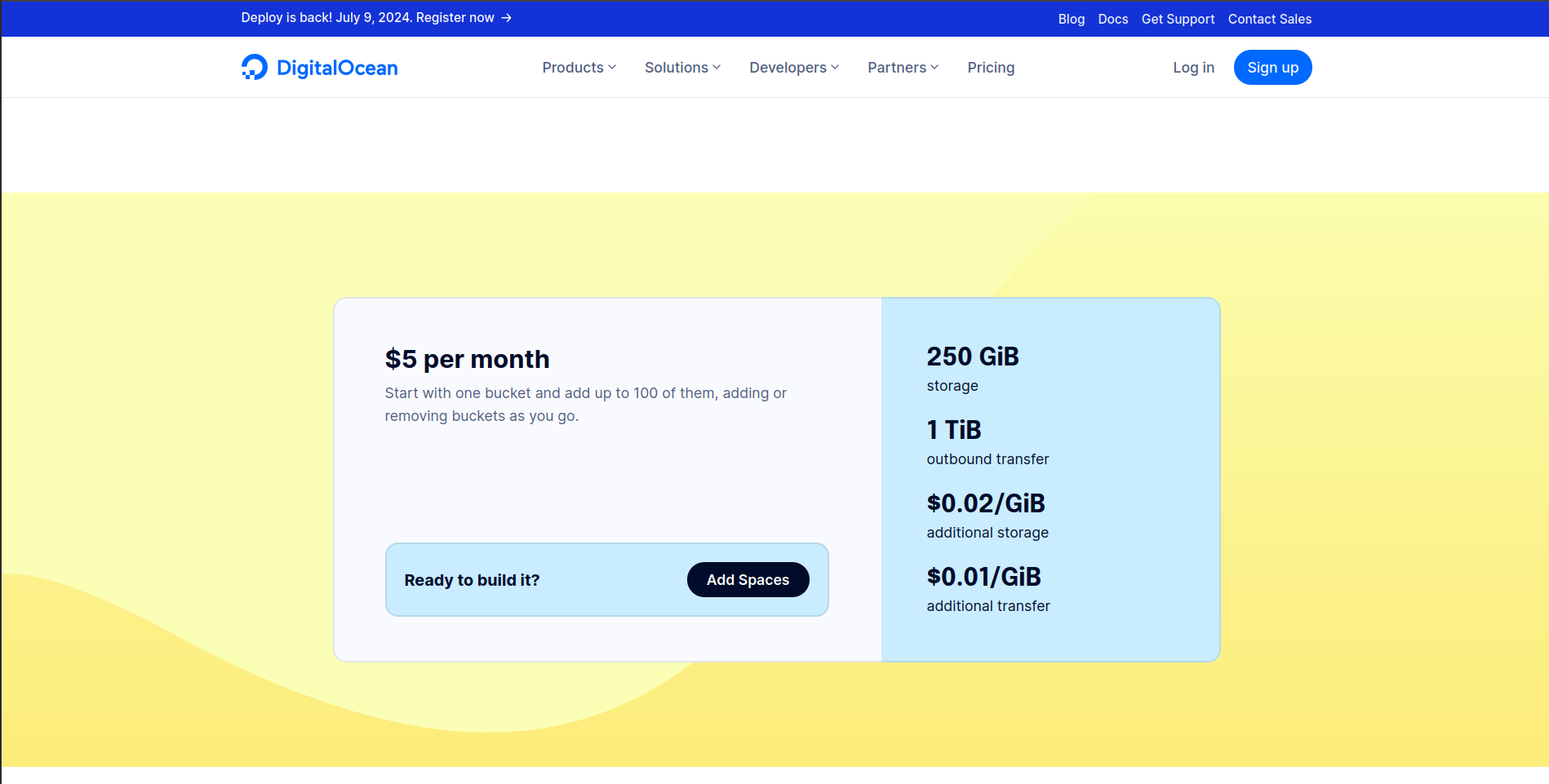Expand the Partners chevron arrow
The width and height of the screenshot is (1549, 784).
pyautogui.click(x=934, y=68)
